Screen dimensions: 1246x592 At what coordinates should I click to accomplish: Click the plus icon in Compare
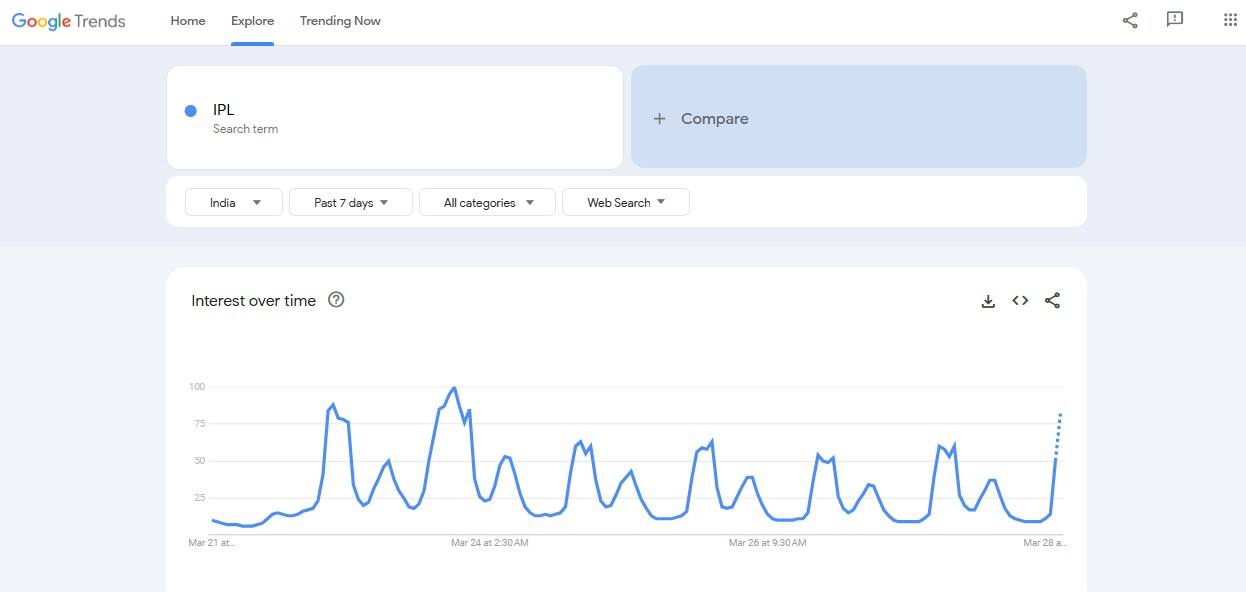click(x=659, y=119)
